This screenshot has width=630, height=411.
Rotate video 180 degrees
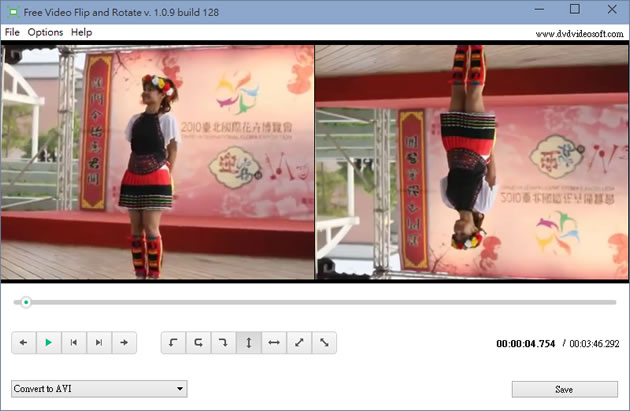pyautogui.click(x=198, y=343)
